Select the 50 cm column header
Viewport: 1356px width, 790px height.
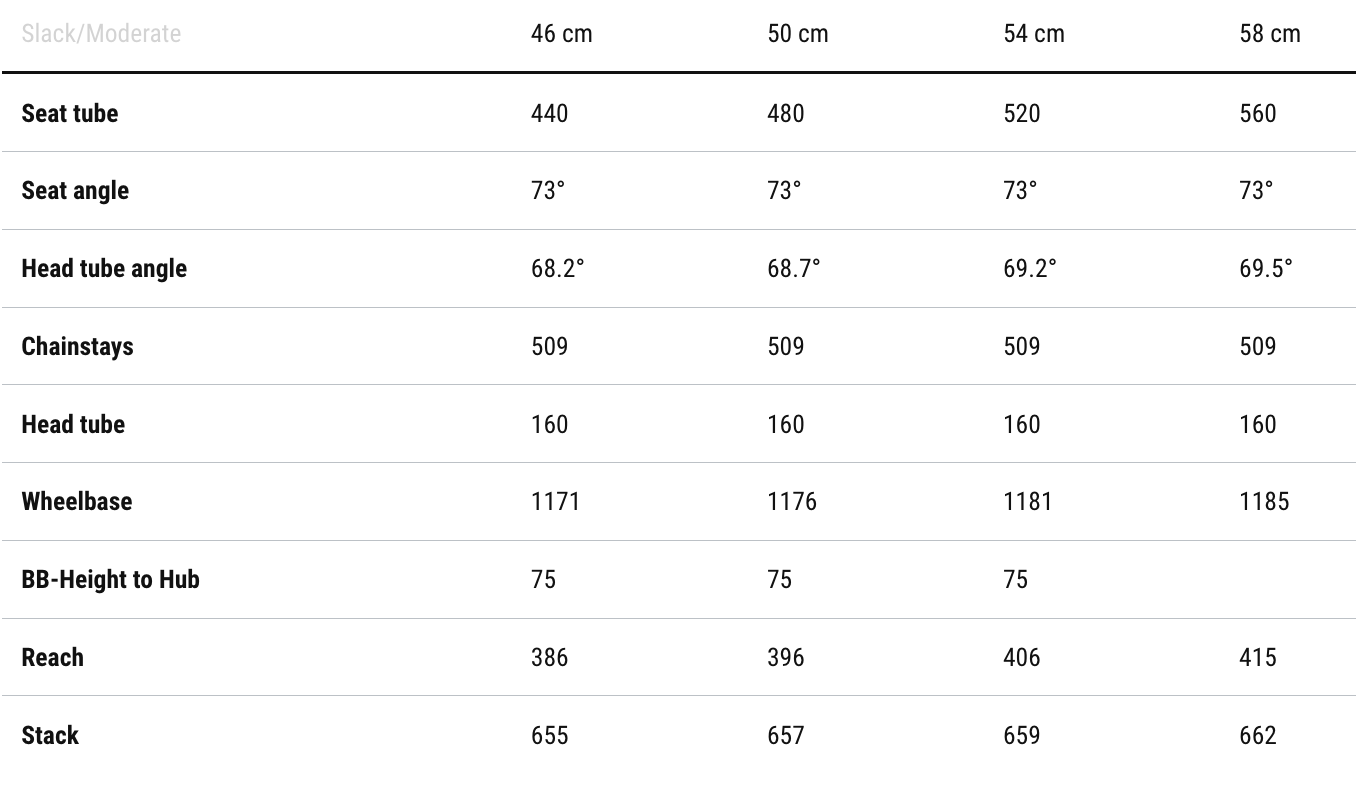pos(797,34)
